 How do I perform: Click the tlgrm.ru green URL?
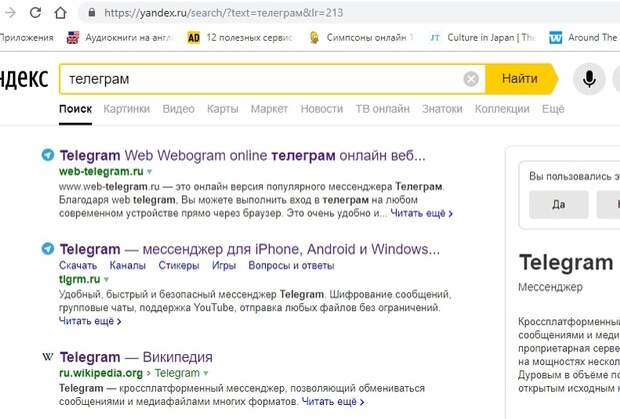pyautogui.click(x=79, y=279)
